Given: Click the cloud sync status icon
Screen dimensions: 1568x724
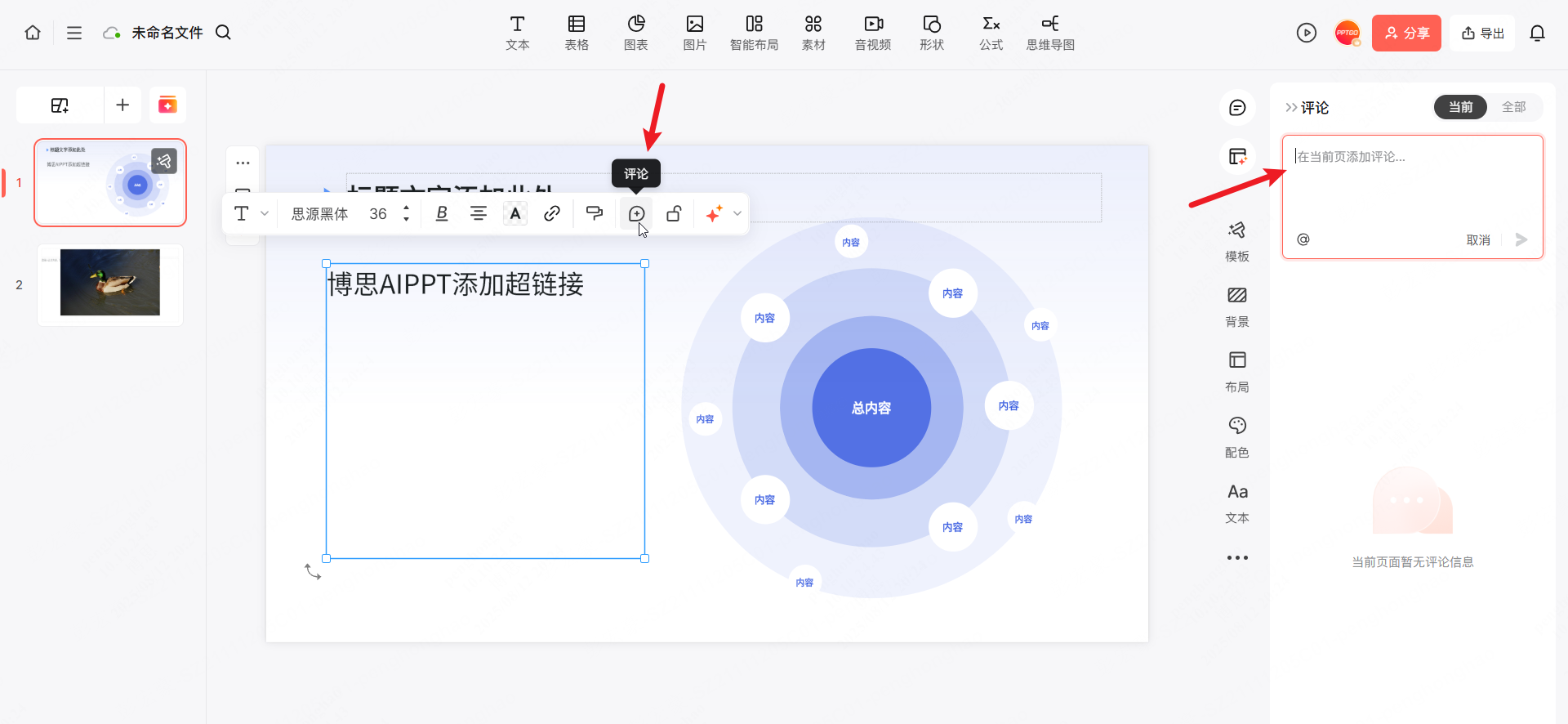Looking at the screenshot, I should [x=112, y=33].
